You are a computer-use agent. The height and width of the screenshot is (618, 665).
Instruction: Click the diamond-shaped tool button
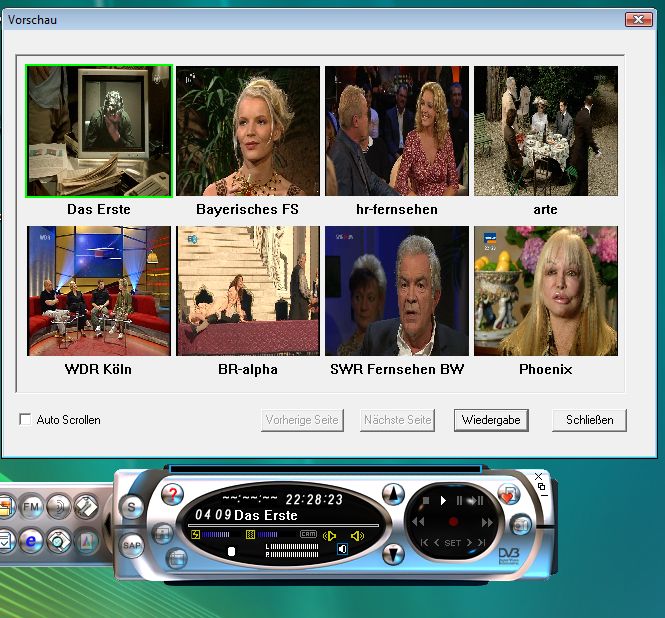pyautogui.click(x=86, y=506)
